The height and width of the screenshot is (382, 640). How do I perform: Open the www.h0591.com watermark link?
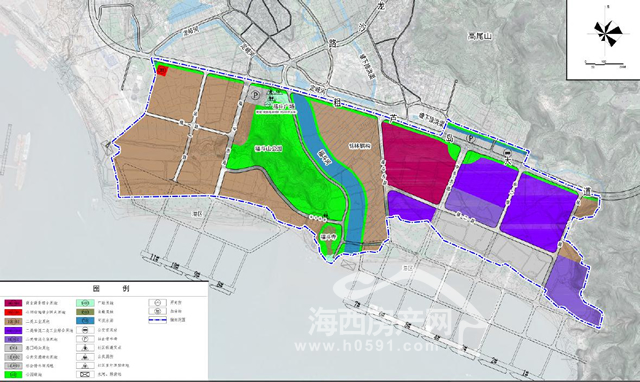point(366,347)
